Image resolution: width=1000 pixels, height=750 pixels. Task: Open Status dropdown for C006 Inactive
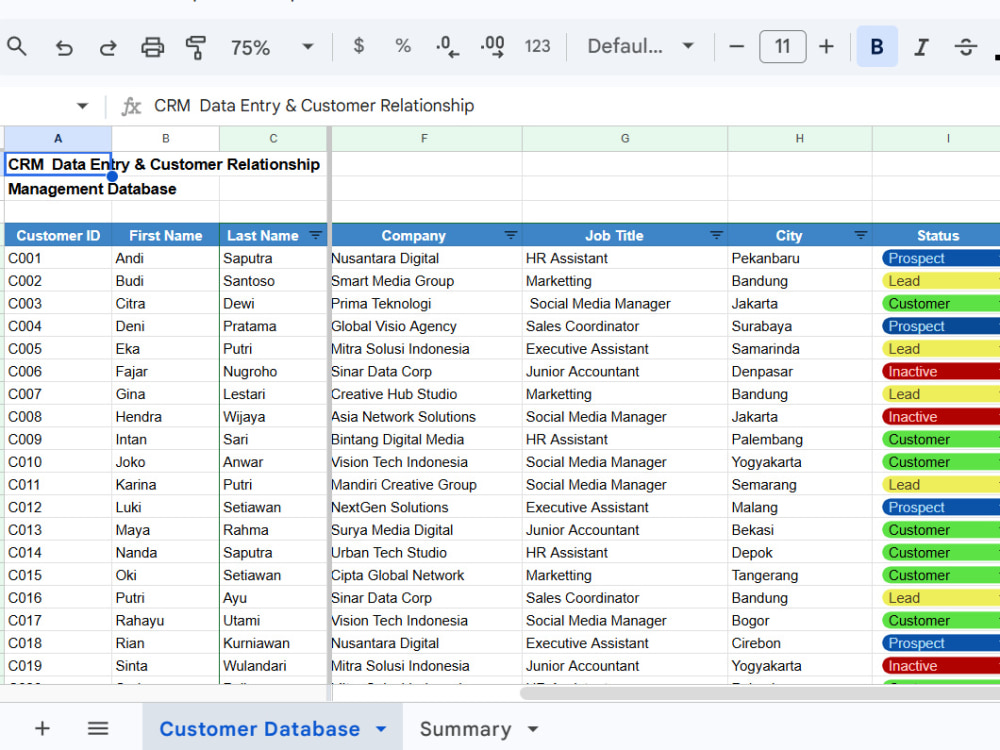(941, 371)
